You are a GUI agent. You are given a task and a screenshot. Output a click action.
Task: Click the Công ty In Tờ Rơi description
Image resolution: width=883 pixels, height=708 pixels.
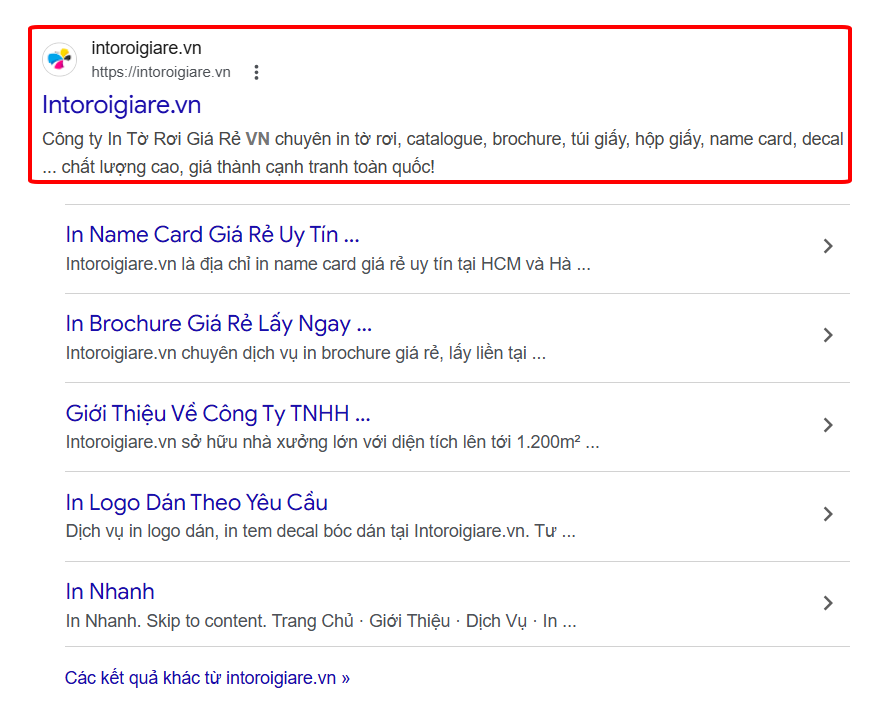coord(442,153)
